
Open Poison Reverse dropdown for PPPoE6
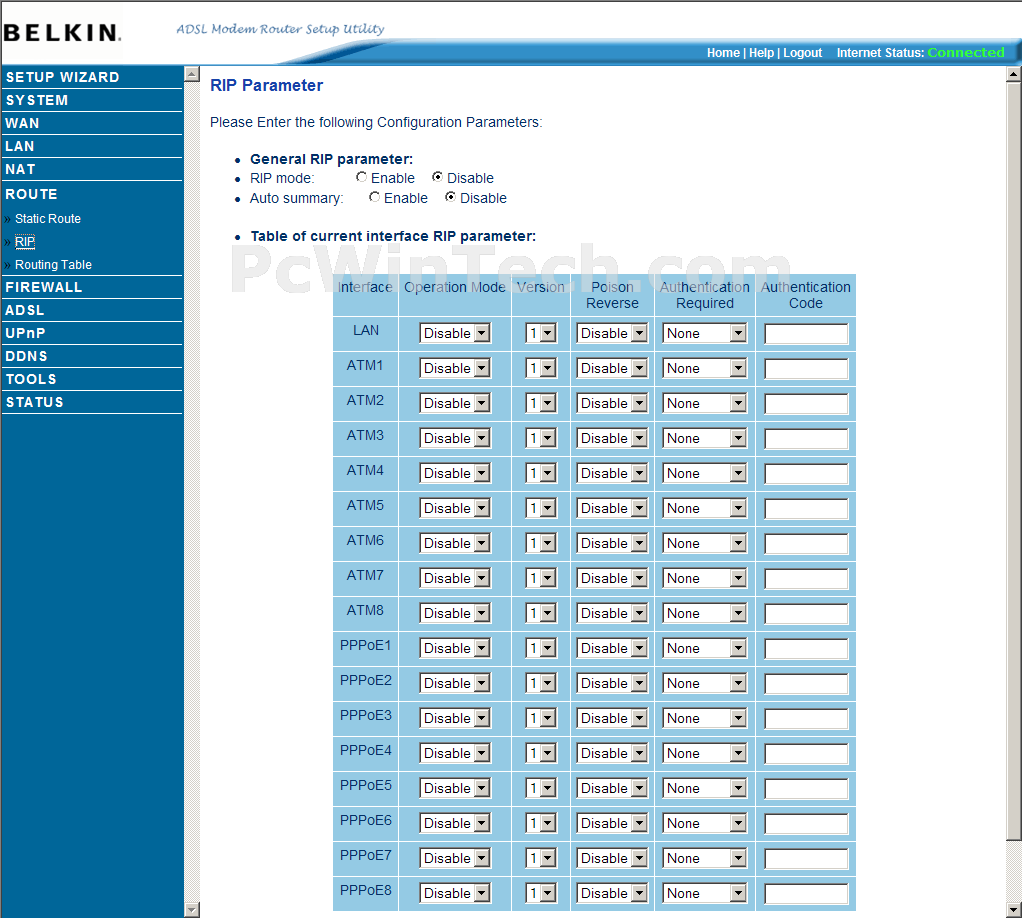[612, 823]
